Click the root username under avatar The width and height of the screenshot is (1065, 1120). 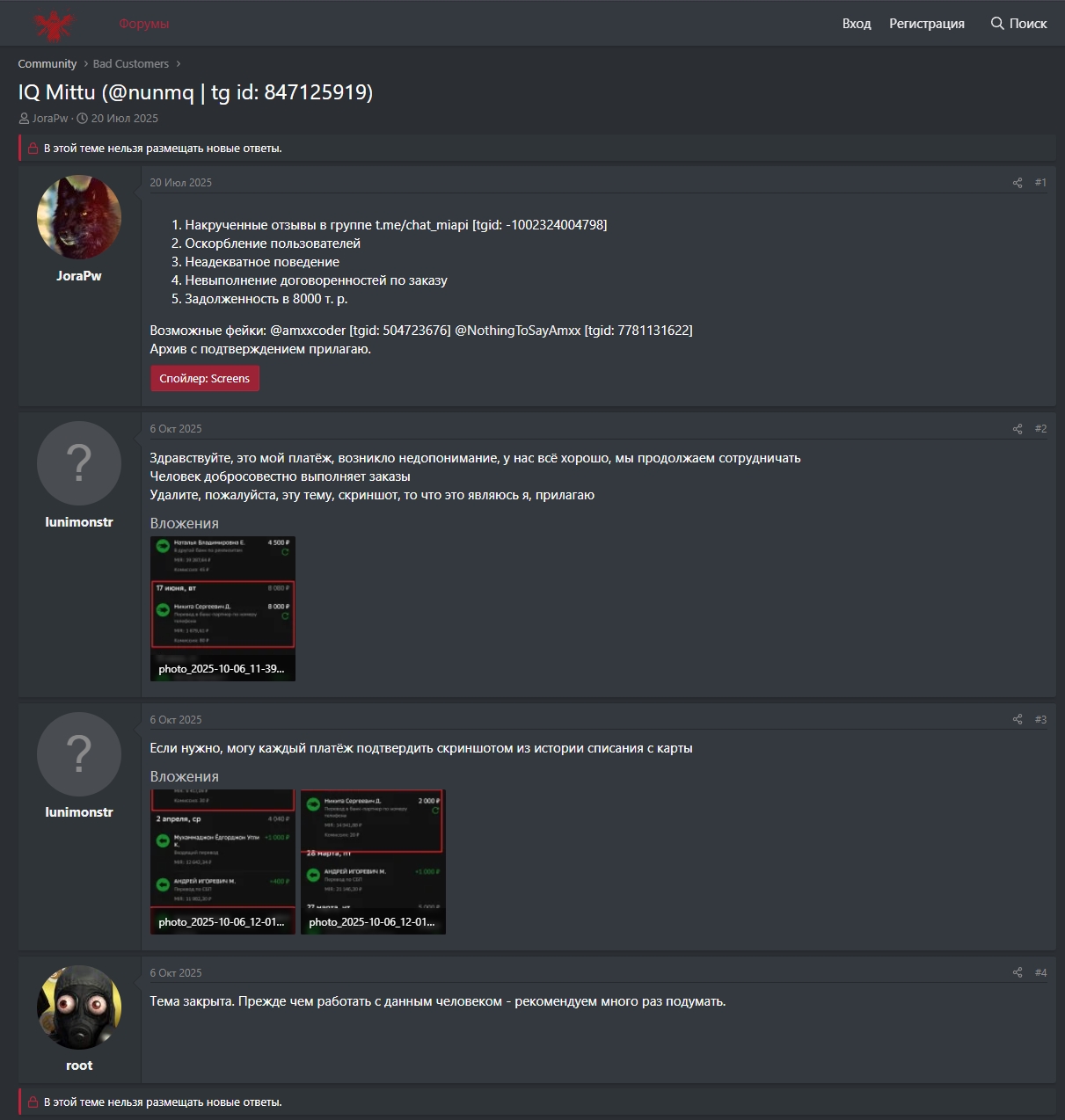[79, 1065]
